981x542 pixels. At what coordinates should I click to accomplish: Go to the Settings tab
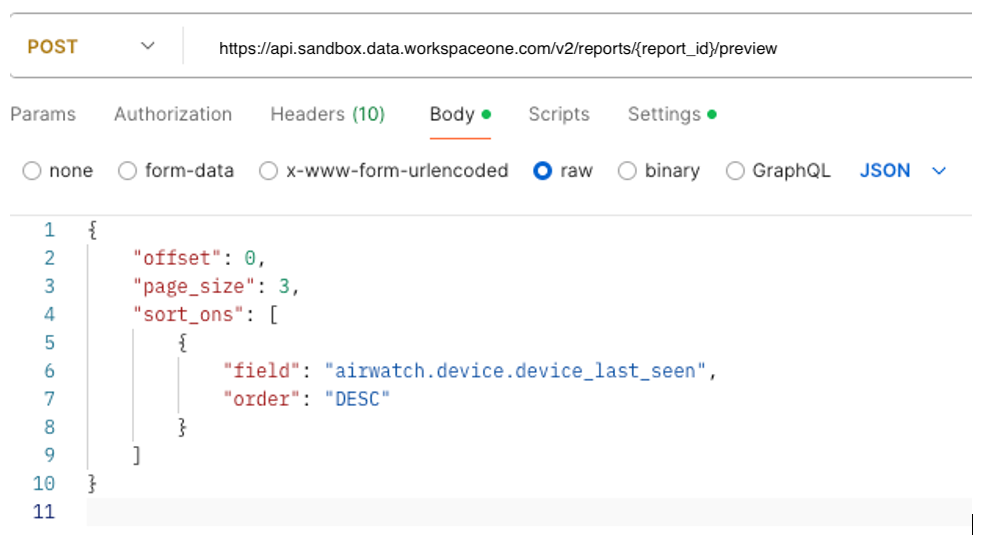(664, 114)
